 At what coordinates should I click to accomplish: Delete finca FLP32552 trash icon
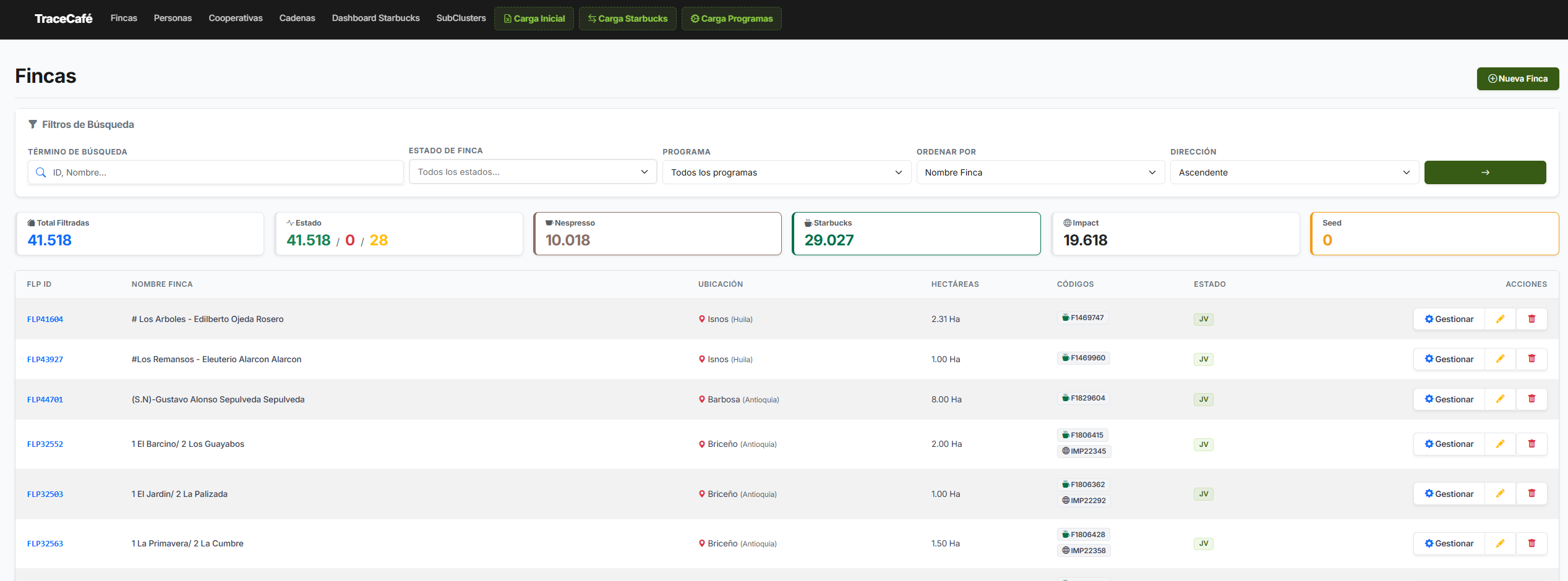coord(1532,444)
